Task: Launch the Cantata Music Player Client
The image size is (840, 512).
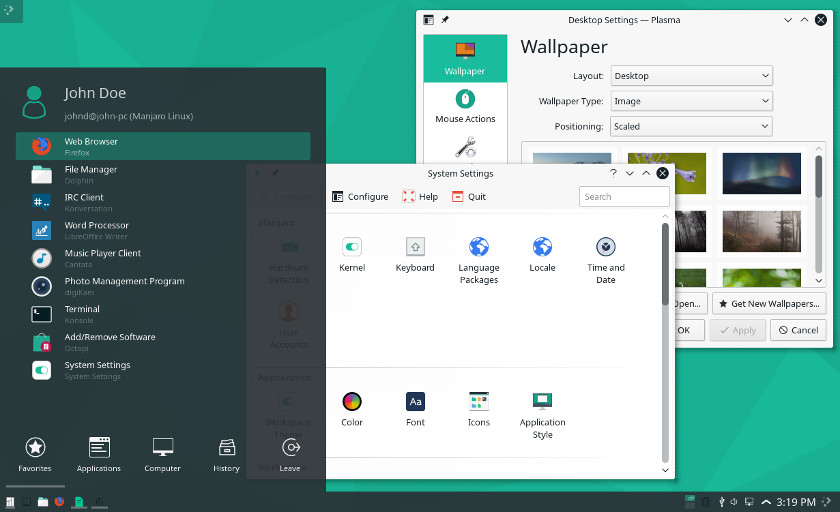Action: (163, 258)
